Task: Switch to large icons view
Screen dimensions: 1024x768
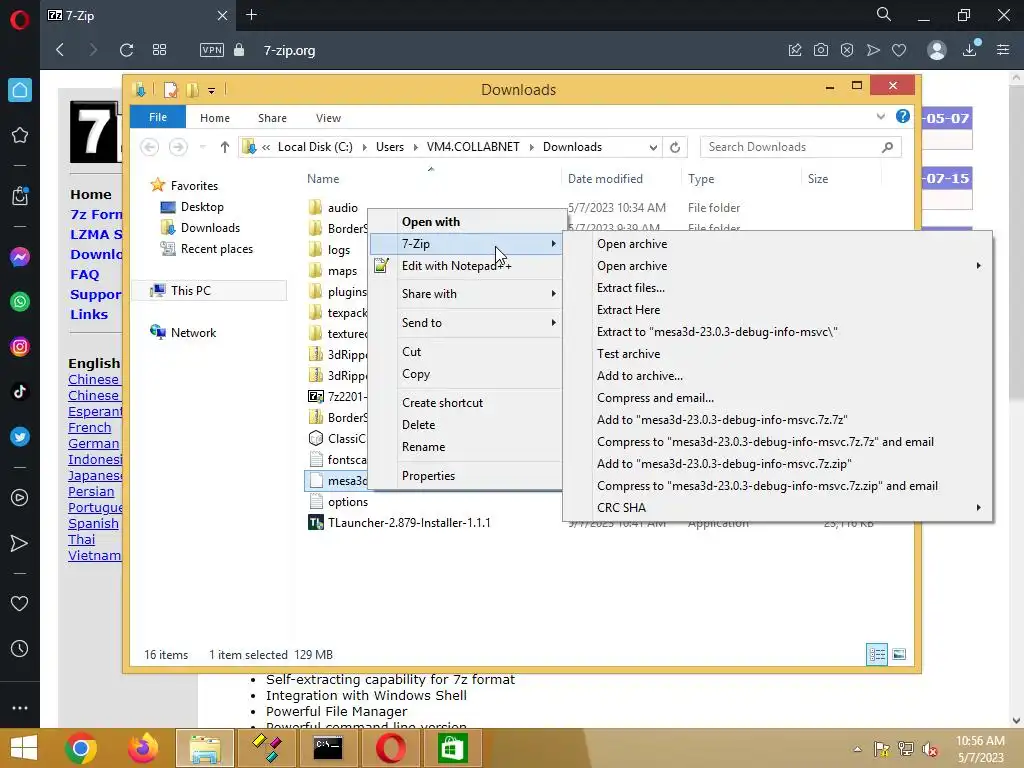Action: point(899,654)
